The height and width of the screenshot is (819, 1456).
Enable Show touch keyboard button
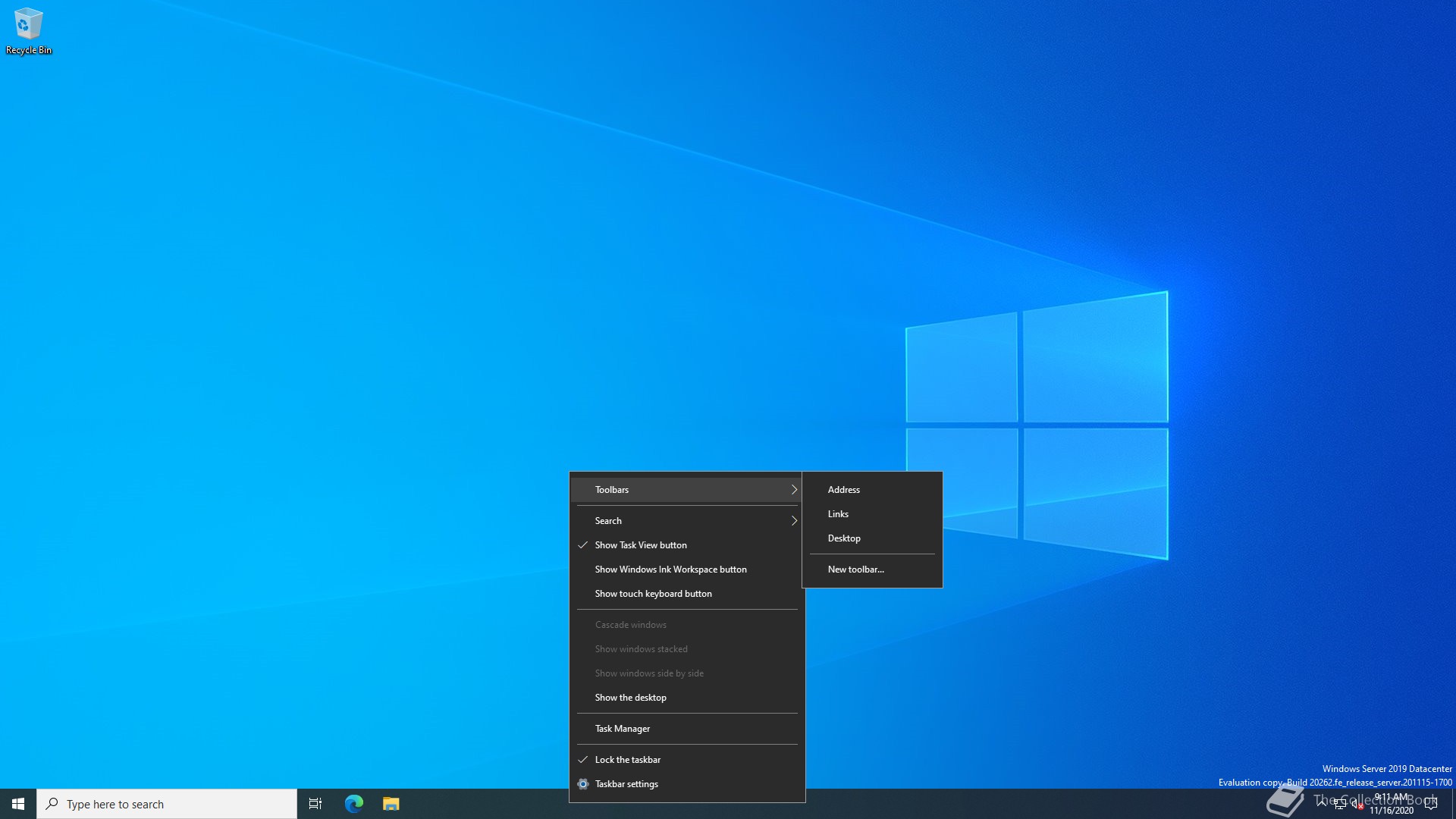[653, 594]
